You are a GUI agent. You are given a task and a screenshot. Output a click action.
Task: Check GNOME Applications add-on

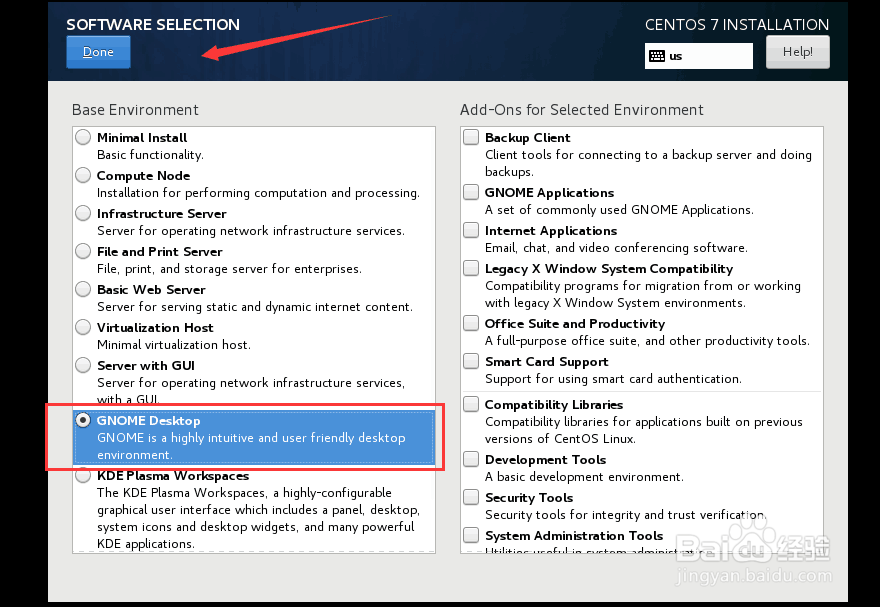(471, 193)
